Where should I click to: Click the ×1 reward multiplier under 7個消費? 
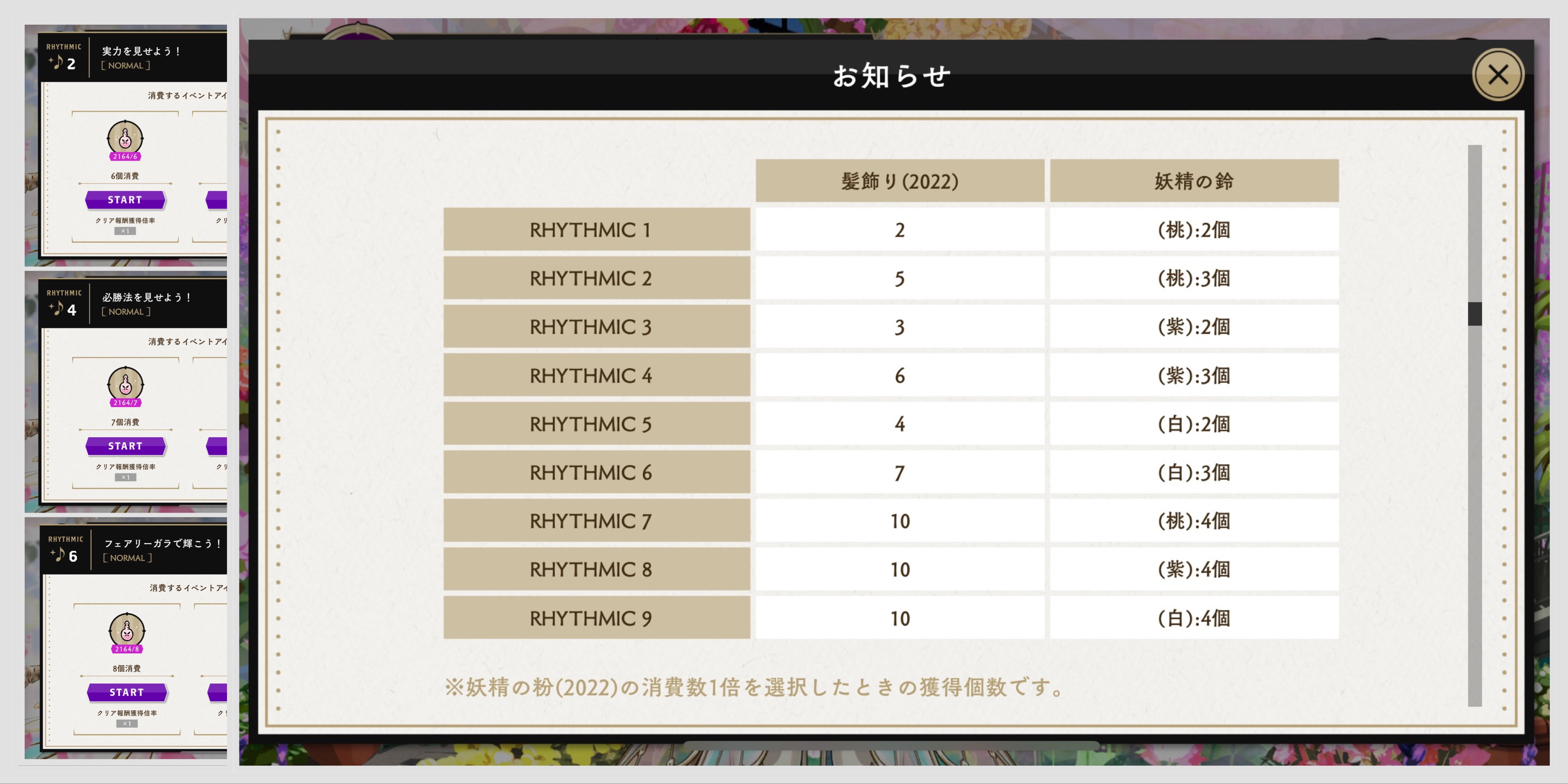point(125,477)
